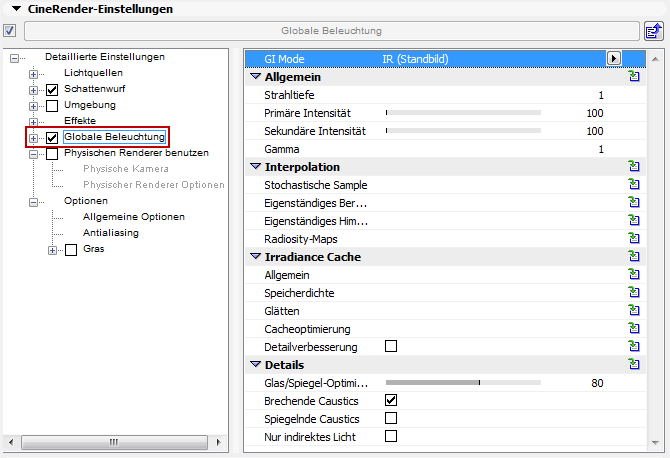Open Eigenständiges Him… green arrow icon
The image size is (670, 458).
coord(634,220)
